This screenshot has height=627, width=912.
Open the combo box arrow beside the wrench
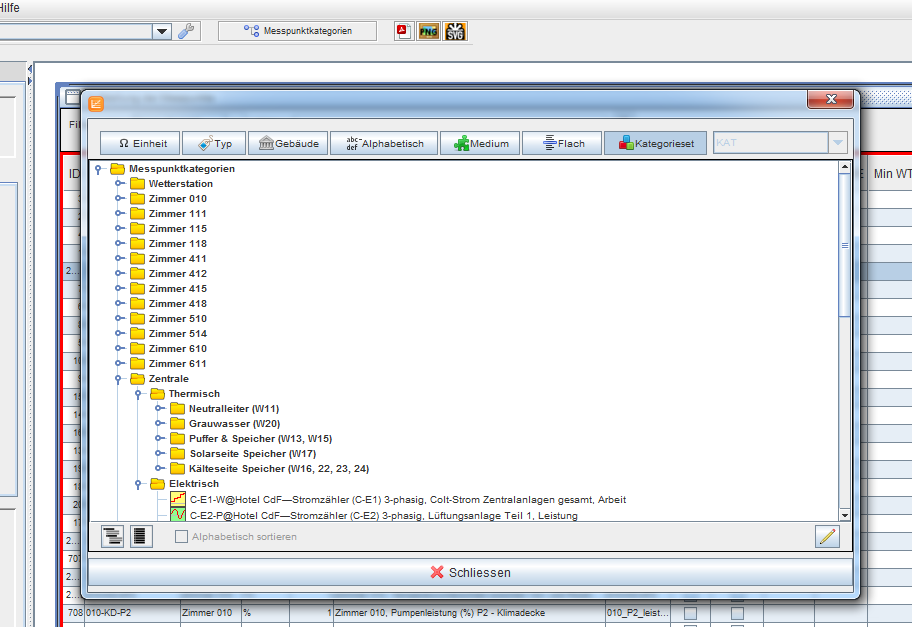(162, 31)
